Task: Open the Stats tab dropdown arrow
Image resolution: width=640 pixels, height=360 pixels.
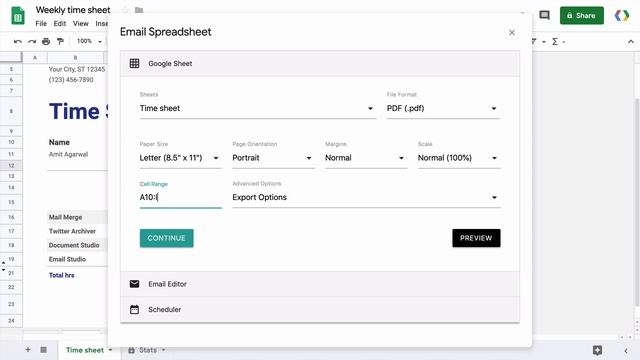Action: pyautogui.click(x=164, y=350)
